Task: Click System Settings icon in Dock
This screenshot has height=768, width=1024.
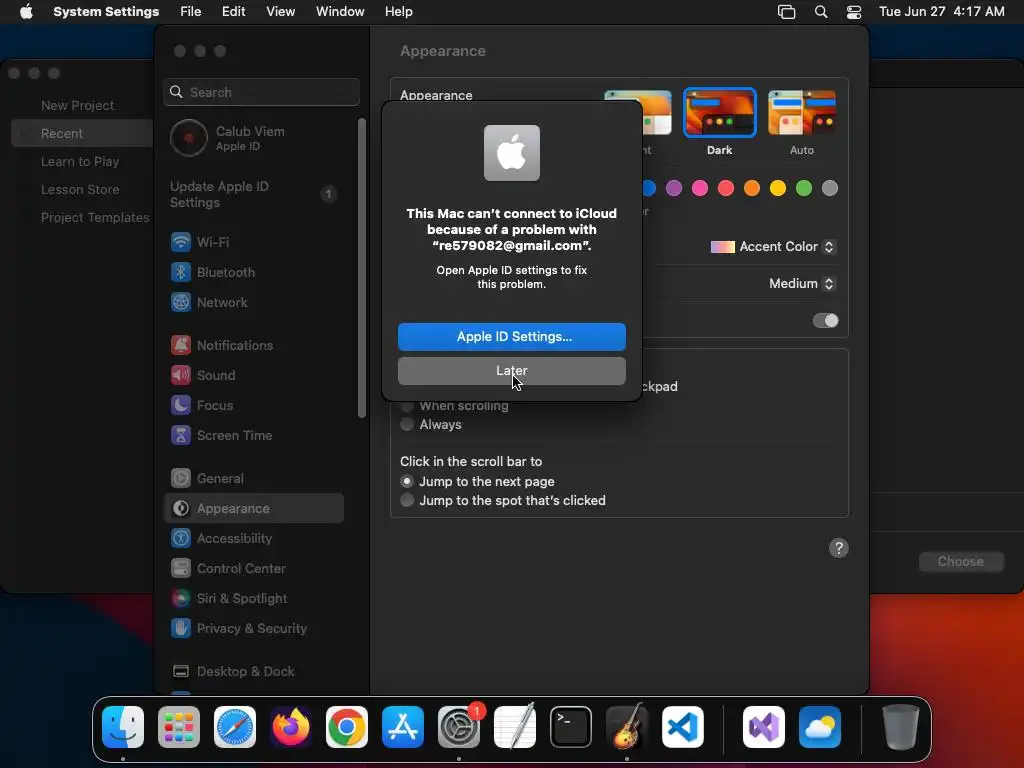Action: (x=458, y=727)
